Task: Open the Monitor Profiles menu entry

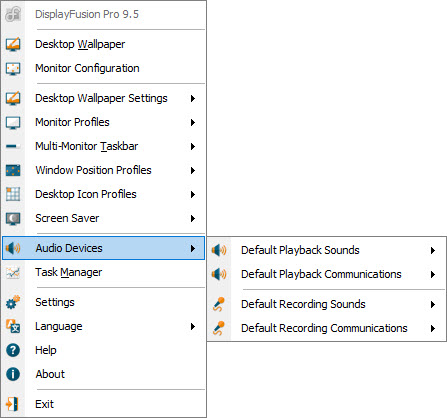Action: 104,122
